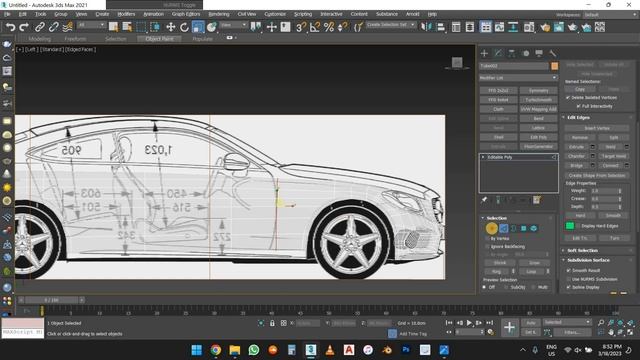This screenshot has height=360, width=640.
Task: Open the Create panel plus tab
Action: [x=484, y=53]
